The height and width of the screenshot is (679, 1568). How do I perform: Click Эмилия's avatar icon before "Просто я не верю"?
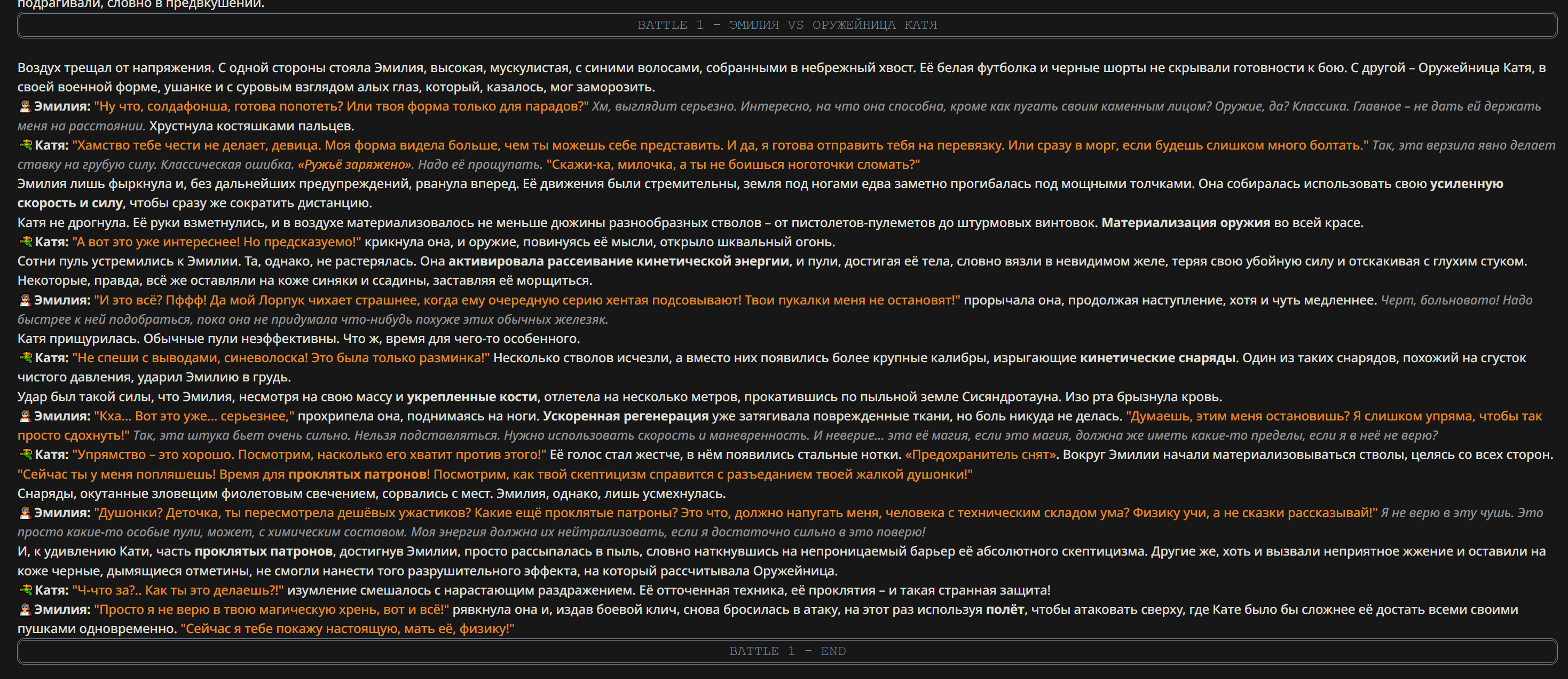(x=25, y=610)
